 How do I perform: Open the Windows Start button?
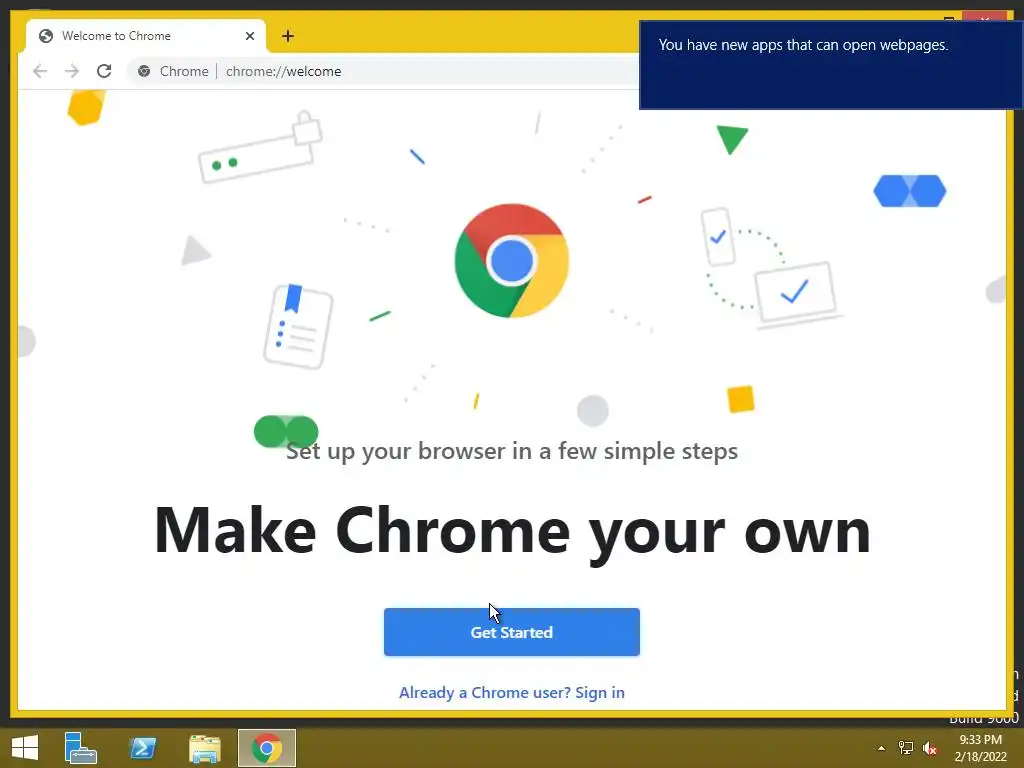click(x=25, y=748)
